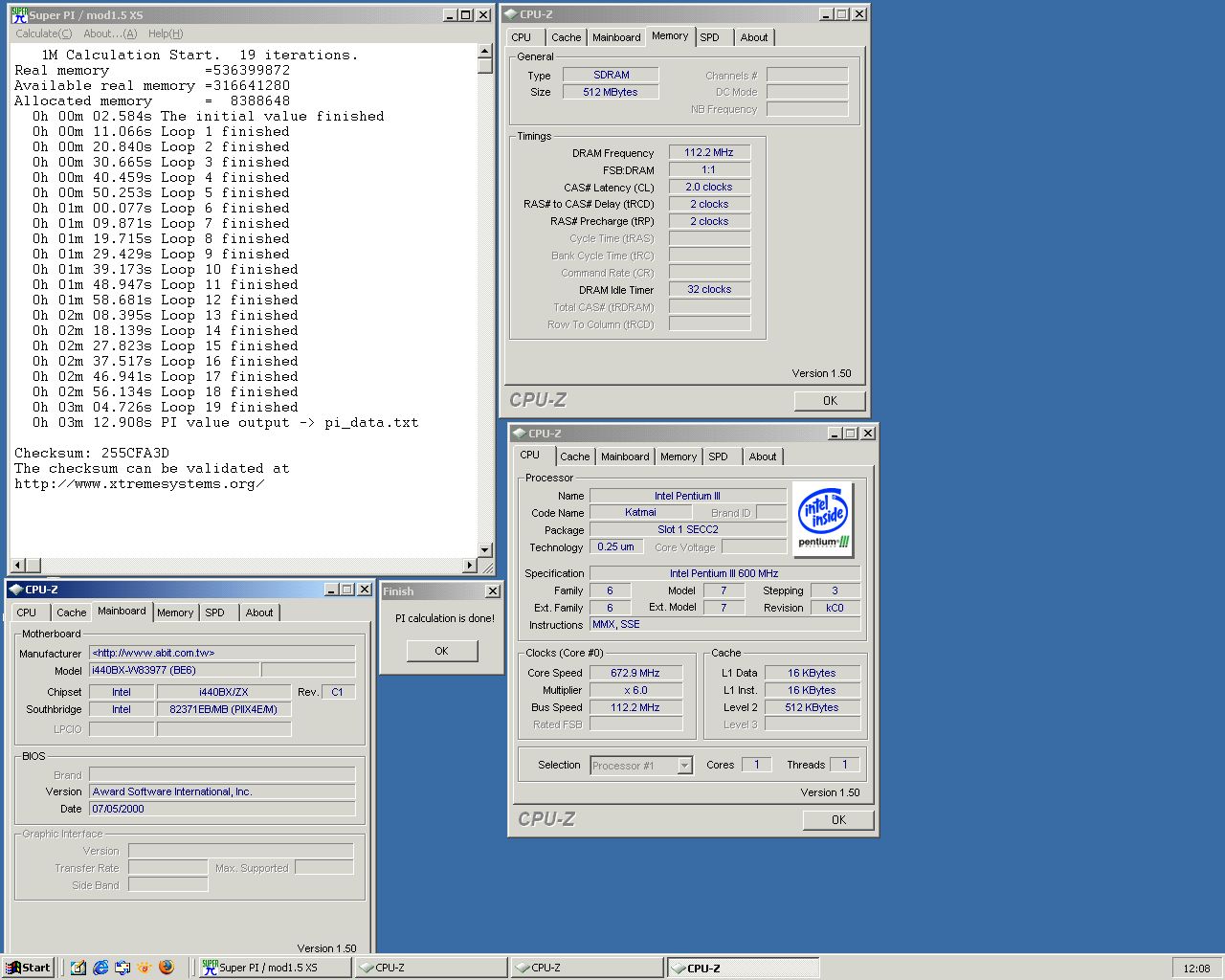
Task: Click Super PI vertical scrollbar up arrow
Action: (485, 51)
